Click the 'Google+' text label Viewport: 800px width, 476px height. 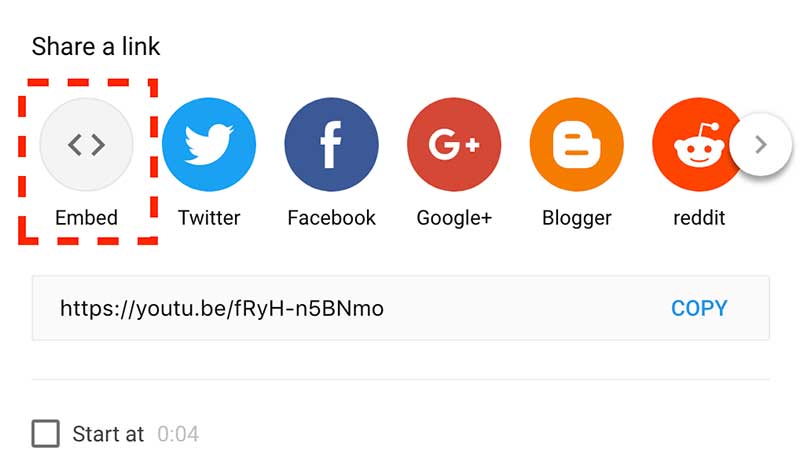(x=454, y=218)
